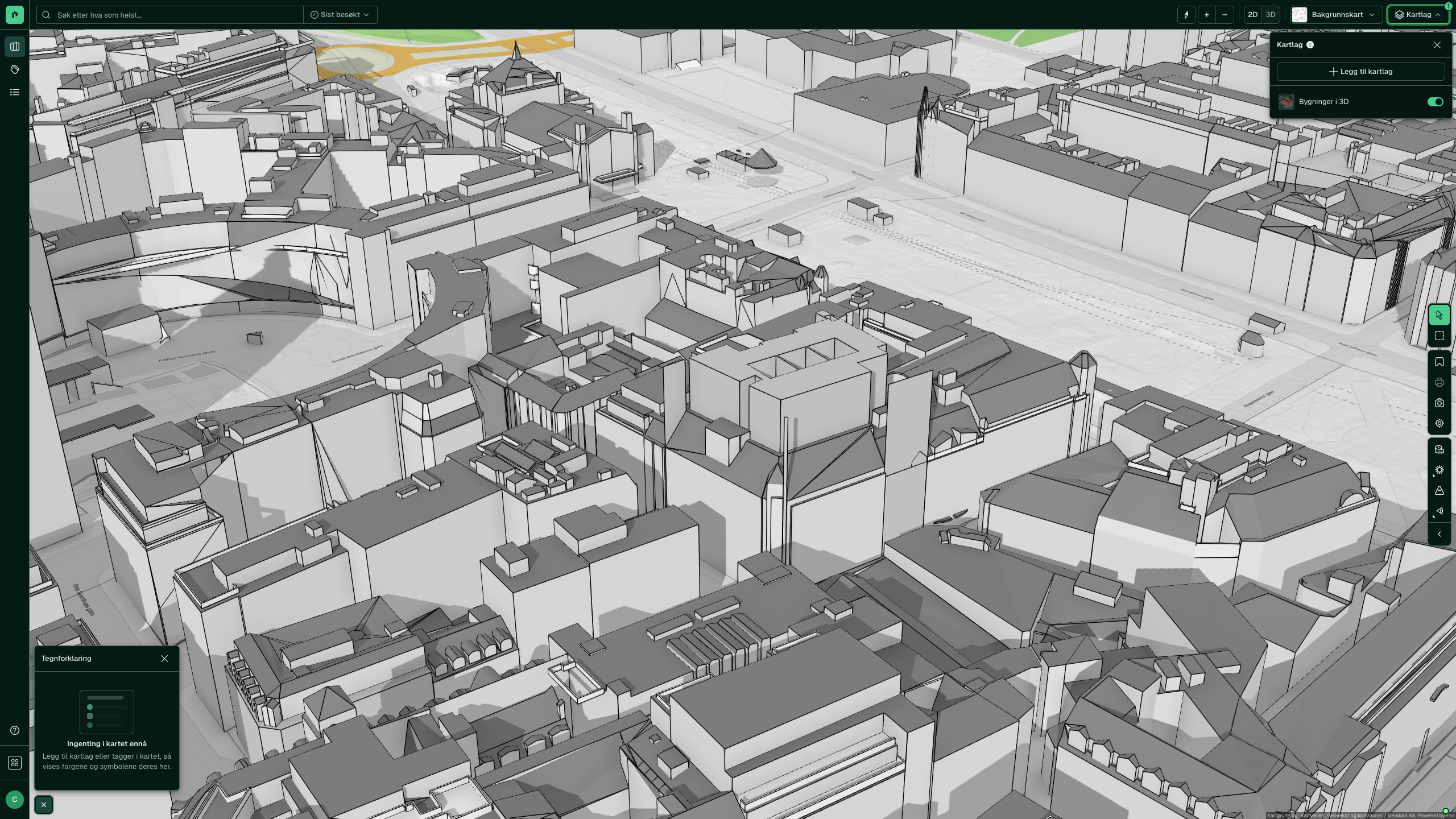Click the printer icon in right toolbar
This screenshot has width=1456, height=819.
1439,382
